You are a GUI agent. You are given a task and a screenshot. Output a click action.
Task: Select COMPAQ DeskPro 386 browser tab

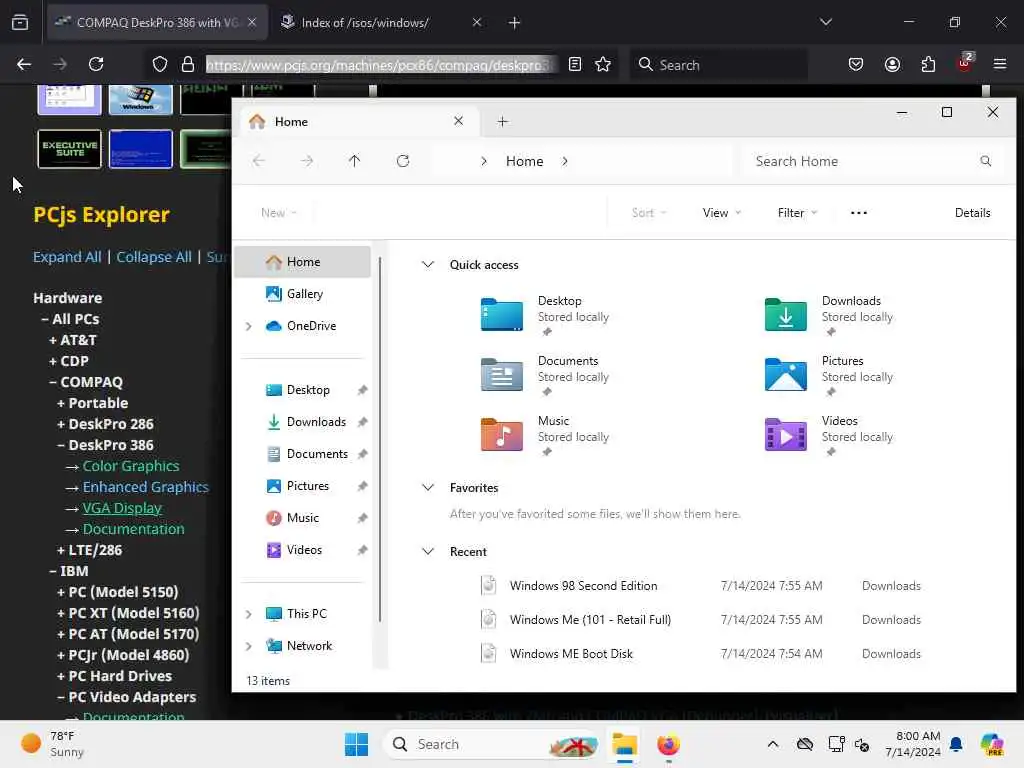coord(157,22)
